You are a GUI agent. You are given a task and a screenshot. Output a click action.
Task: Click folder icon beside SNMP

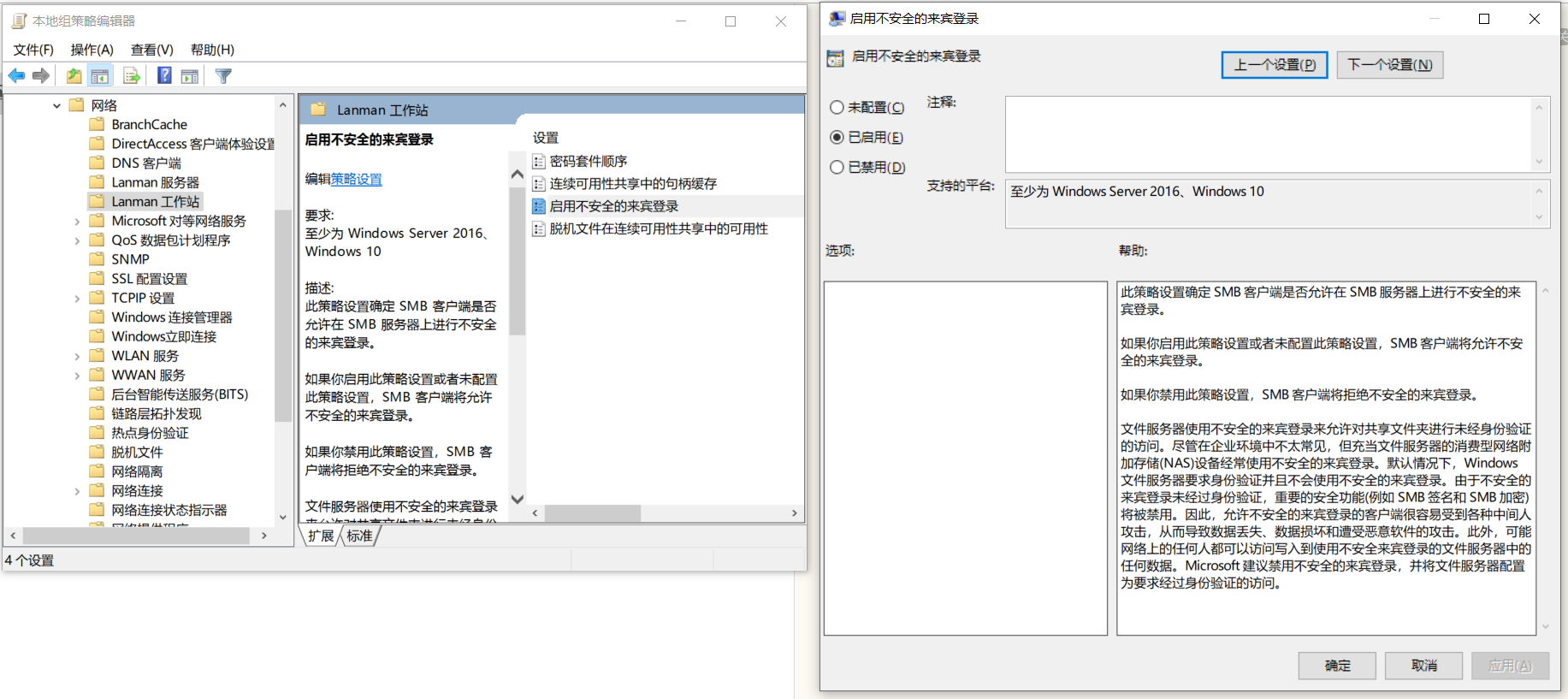(x=97, y=259)
